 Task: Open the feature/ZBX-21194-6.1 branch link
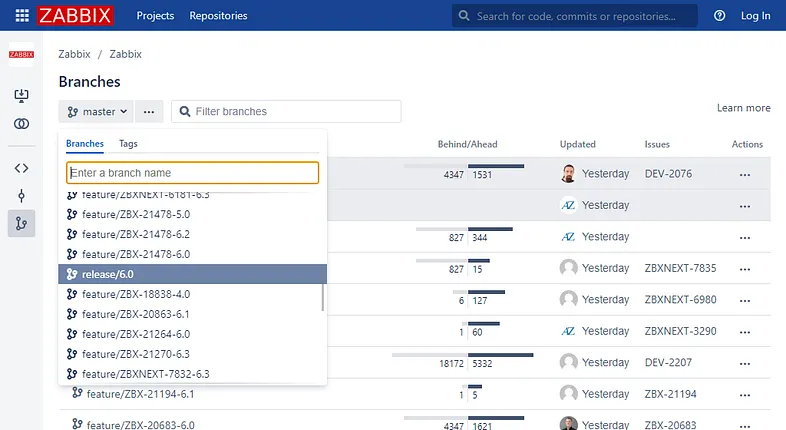pos(140,394)
